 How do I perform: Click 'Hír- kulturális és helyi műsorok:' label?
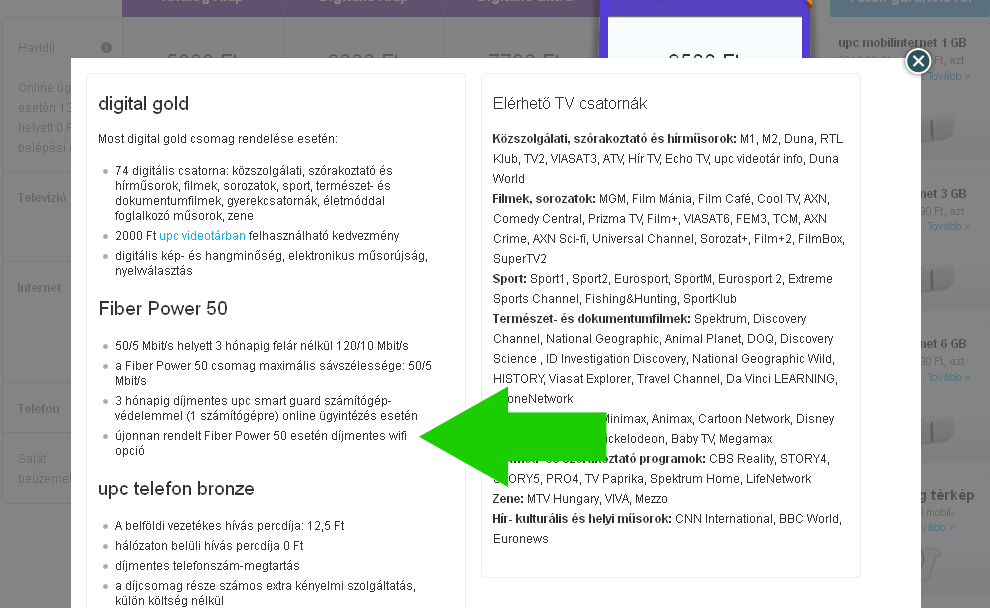(x=582, y=519)
